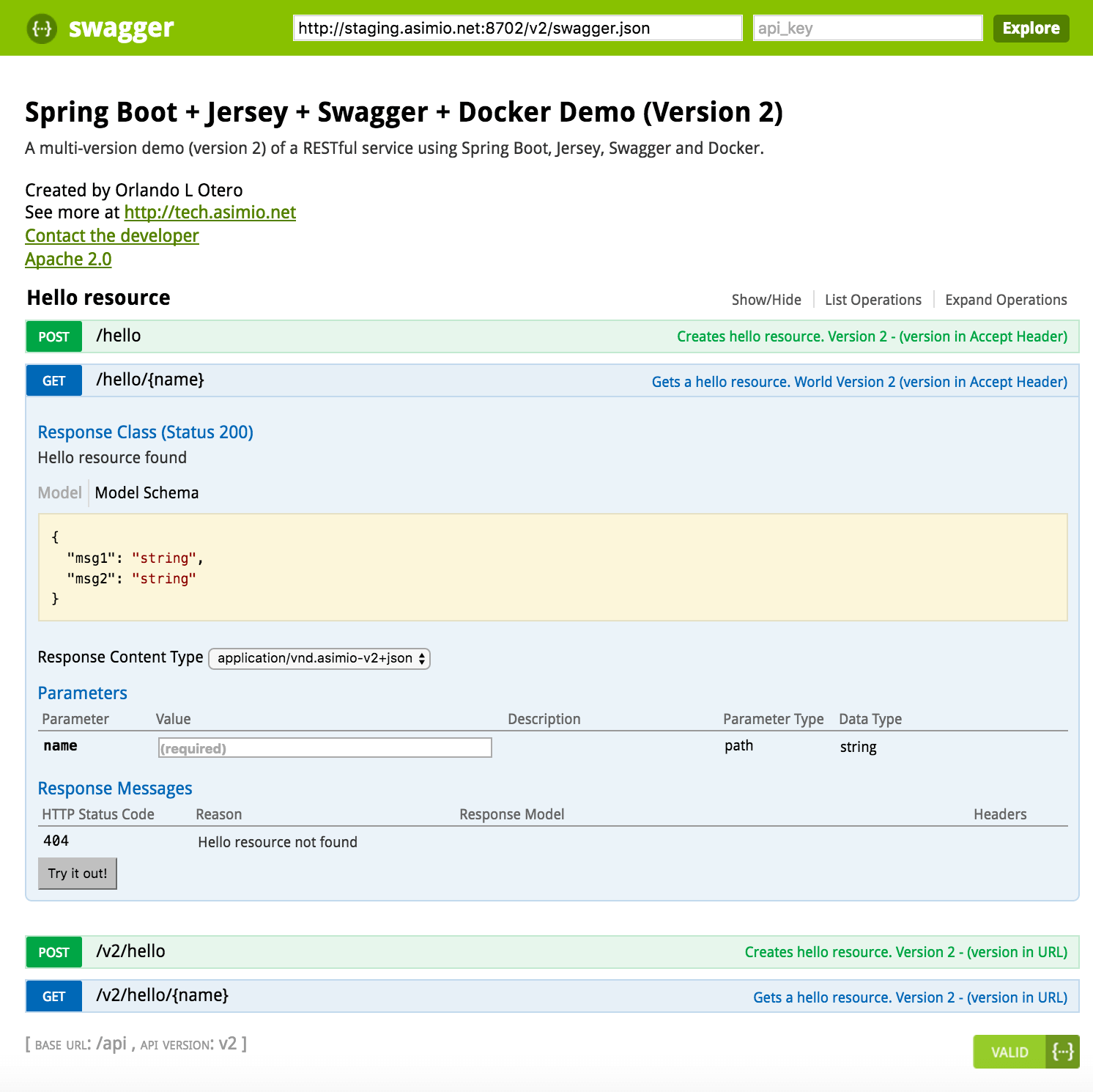Select the green POST badge for /v2/hello
This screenshot has height=1092, width=1093.
tap(53, 952)
